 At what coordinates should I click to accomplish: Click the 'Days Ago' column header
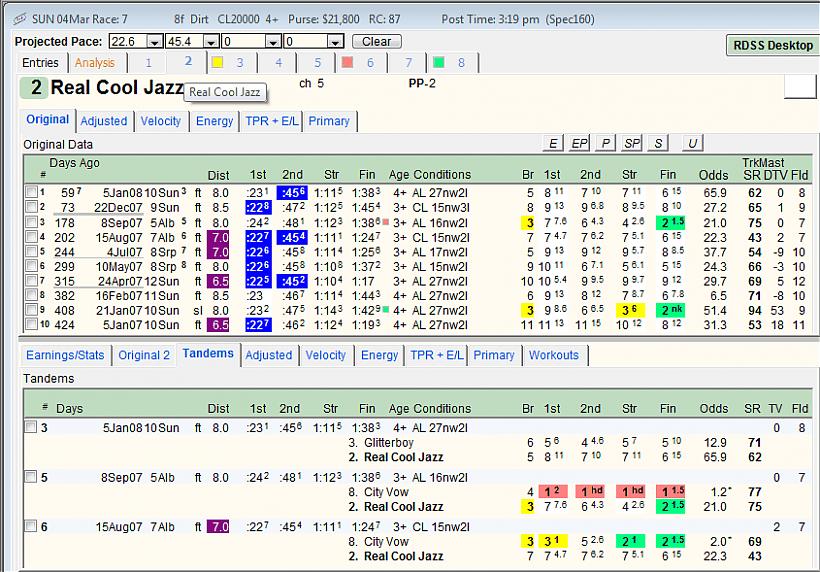click(74, 163)
